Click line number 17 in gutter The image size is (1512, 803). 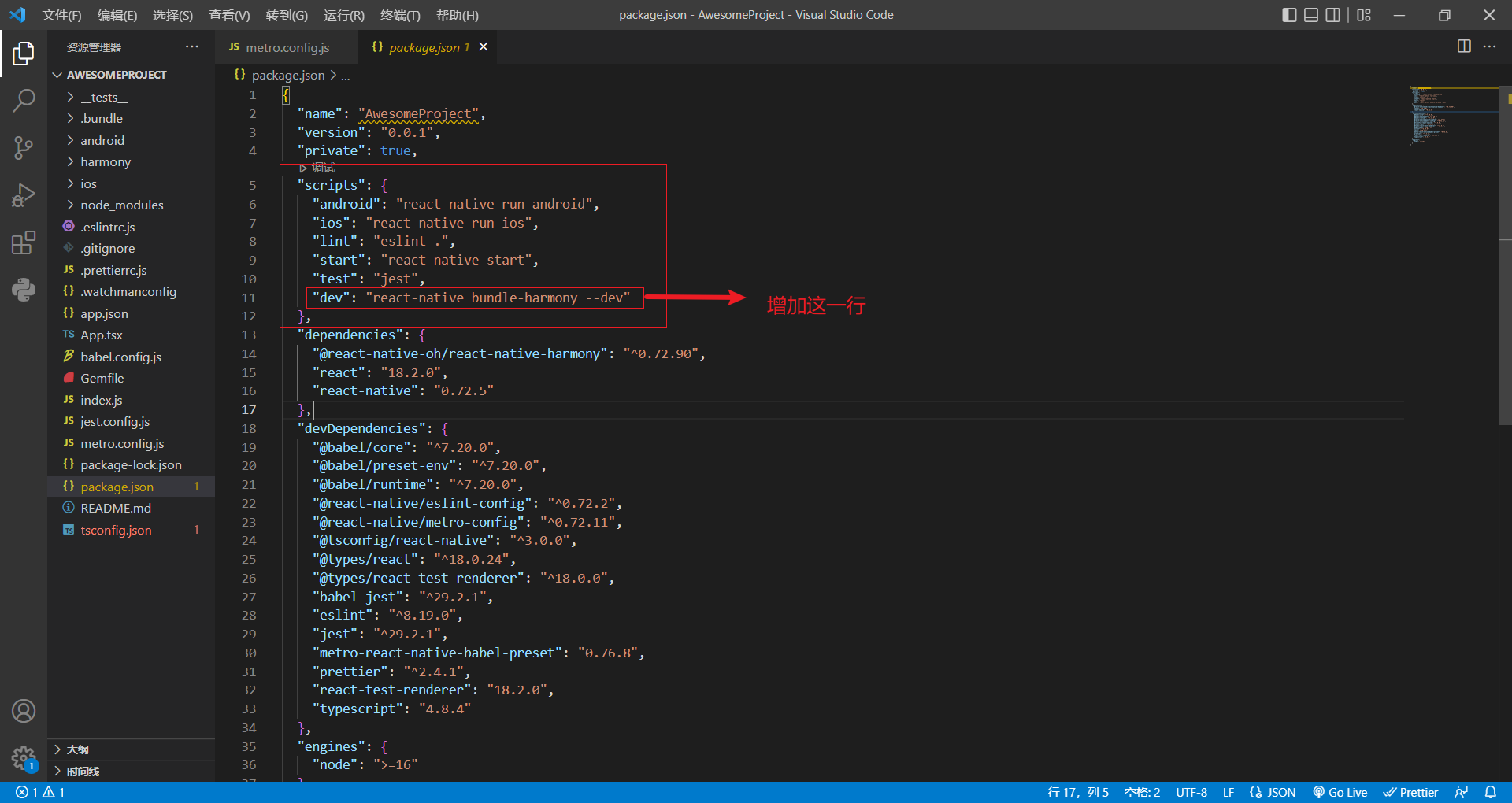point(249,409)
